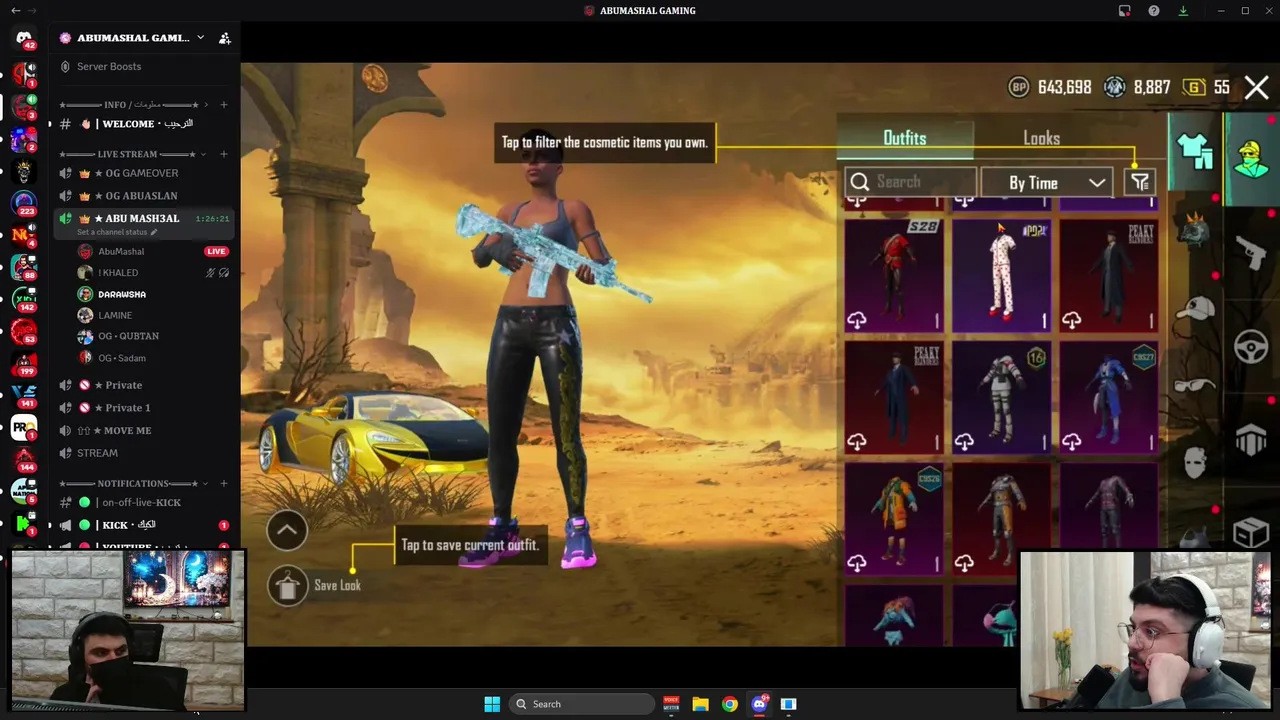Image resolution: width=1280 pixels, height=720 pixels.
Task: Expand the wardrobe panel up-arrow button
Action: [287, 530]
